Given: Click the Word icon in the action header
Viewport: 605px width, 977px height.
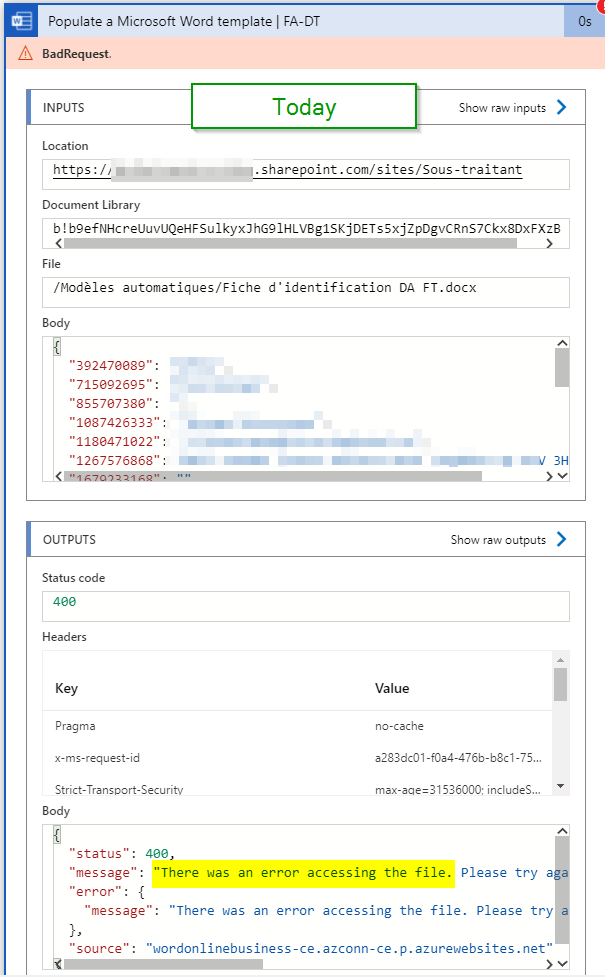Looking at the screenshot, I should 22,21.
